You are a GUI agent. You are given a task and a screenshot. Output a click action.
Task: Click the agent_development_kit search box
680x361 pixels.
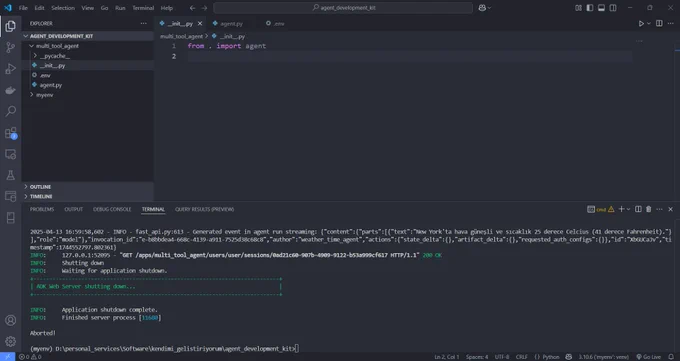point(343,8)
